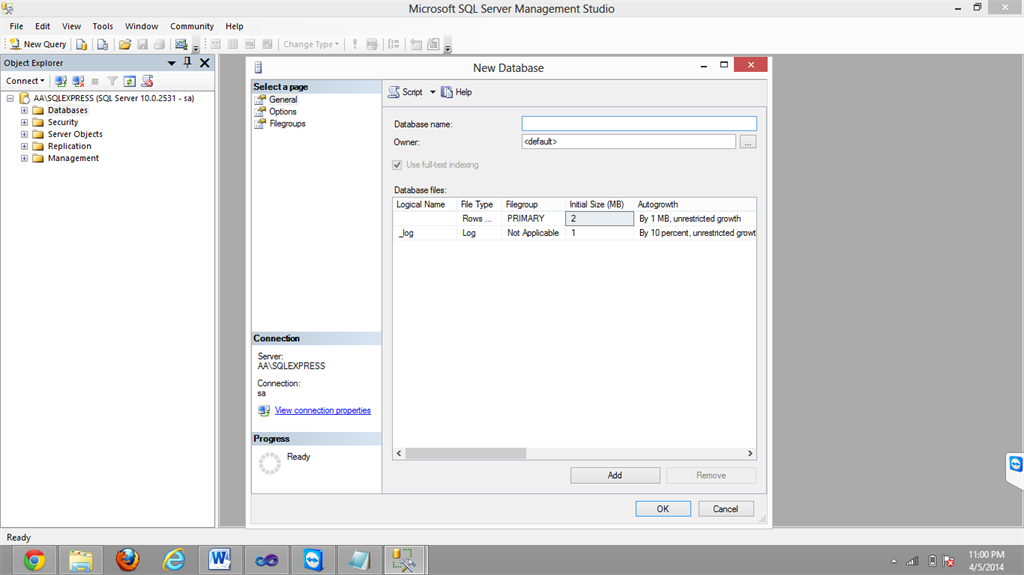Toggle Use full-text indexing checkbox
This screenshot has width=1024, height=575.
coord(397,165)
